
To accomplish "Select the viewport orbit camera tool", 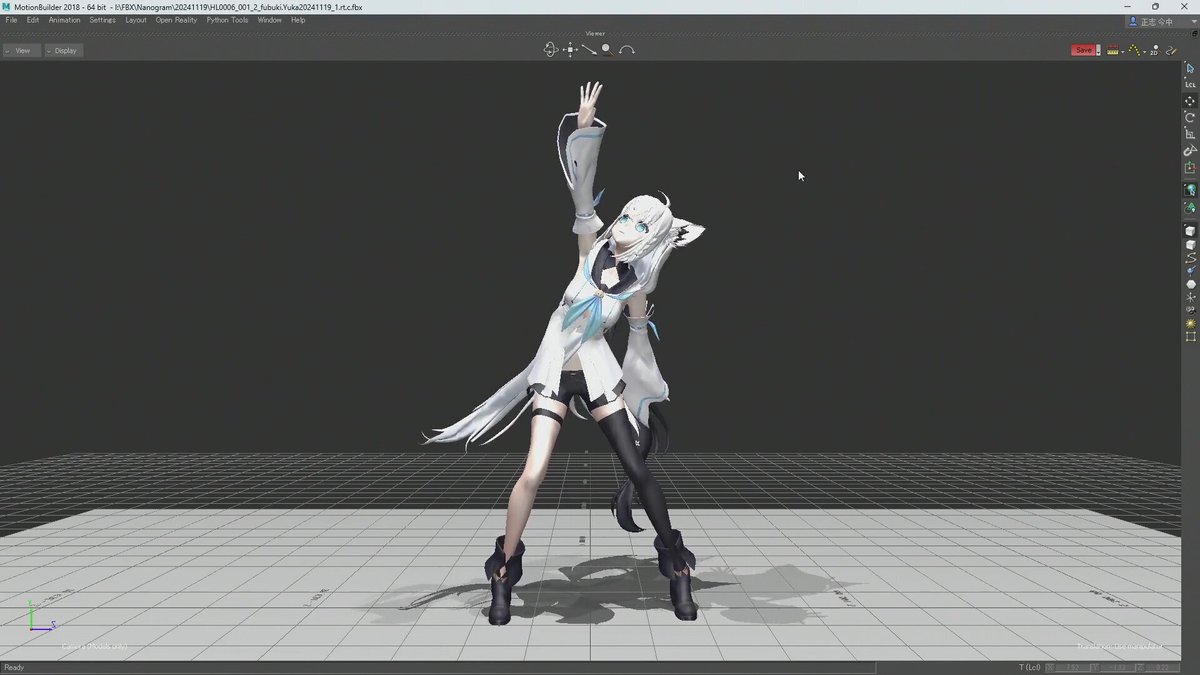I will click(x=551, y=48).
